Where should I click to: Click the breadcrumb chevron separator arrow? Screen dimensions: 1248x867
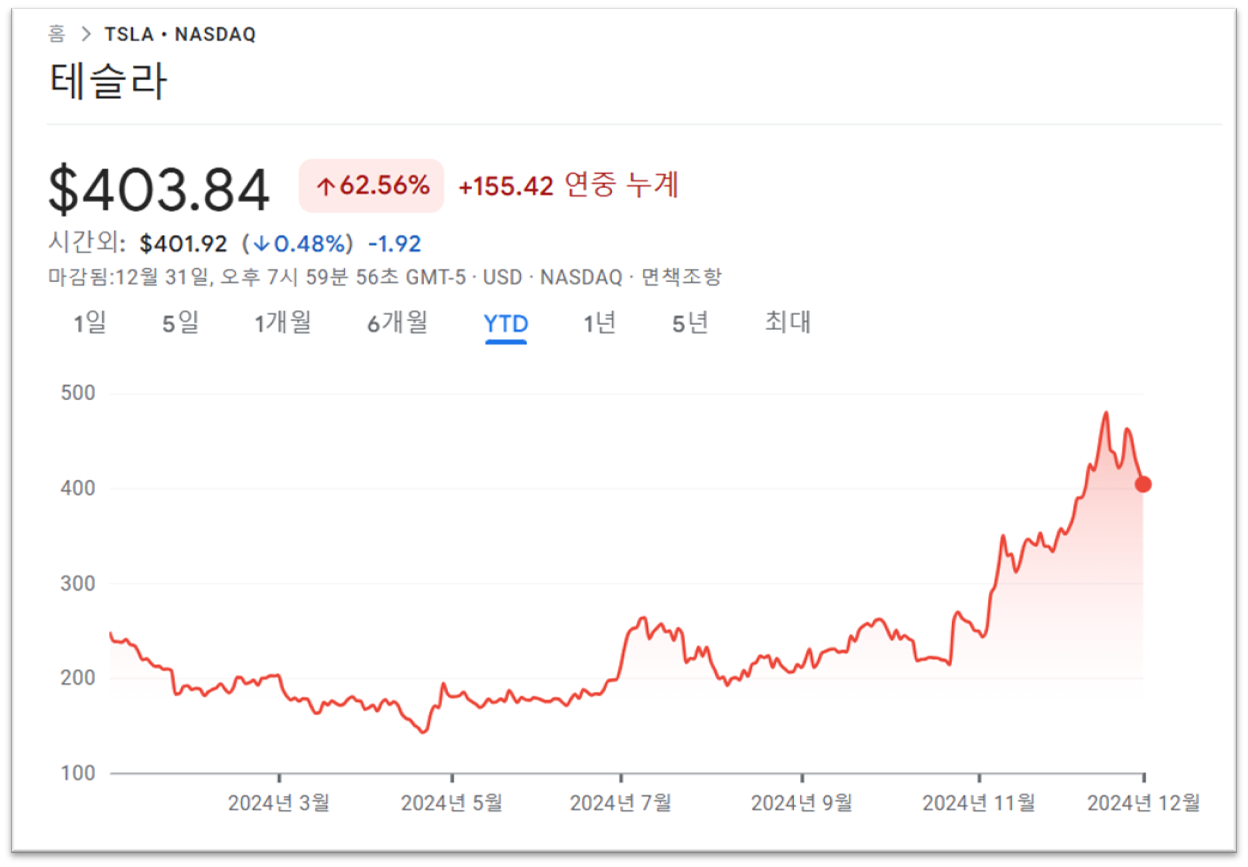click(86, 35)
